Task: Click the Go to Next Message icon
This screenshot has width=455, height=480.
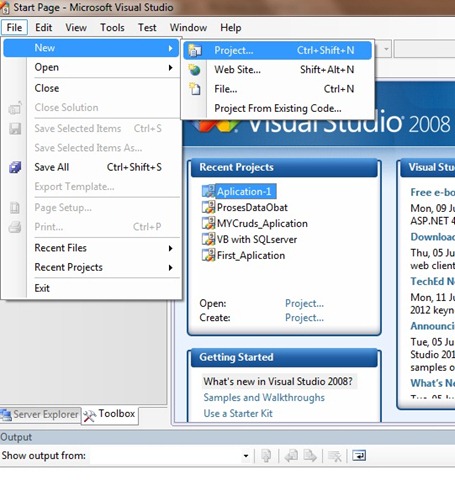Action: (310, 456)
